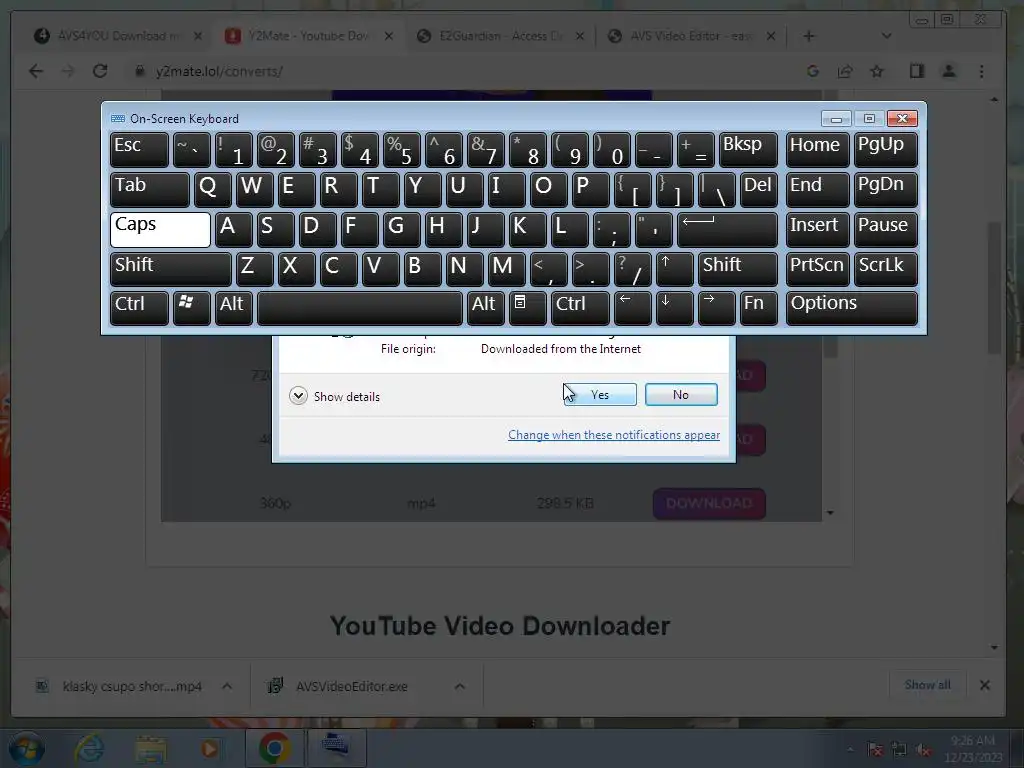This screenshot has height=768, width=1024.
Task: Tap the Esc key on On-Screen Keyboard
Action: (139, 150)
